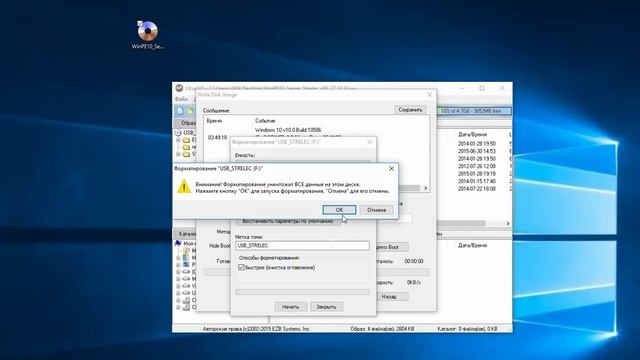Select the row dated 2015-06-30 14:53

point(477,151)
